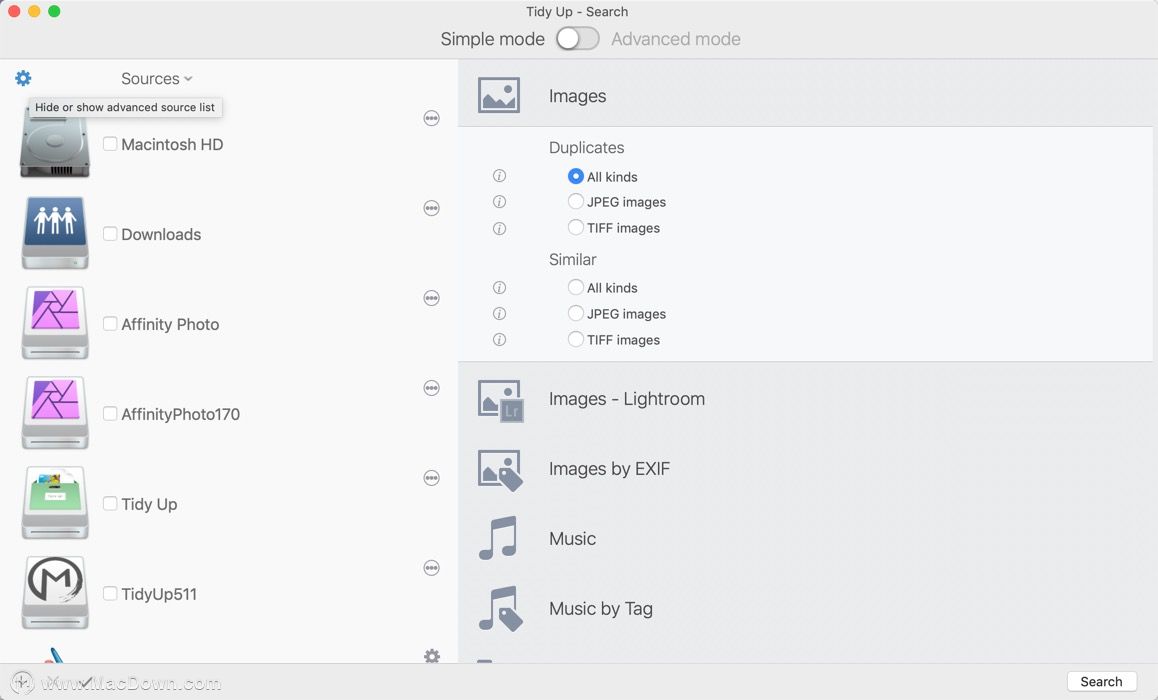Click the Affinity Photo disk image icon

tap(55, 323)
